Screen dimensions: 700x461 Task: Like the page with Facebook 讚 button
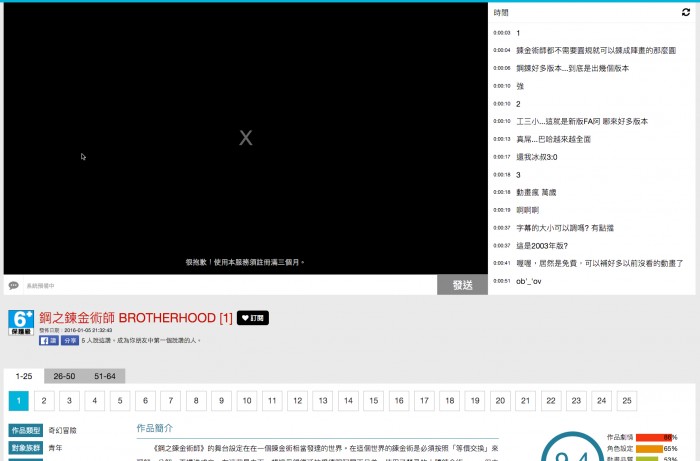click(49, 341)
